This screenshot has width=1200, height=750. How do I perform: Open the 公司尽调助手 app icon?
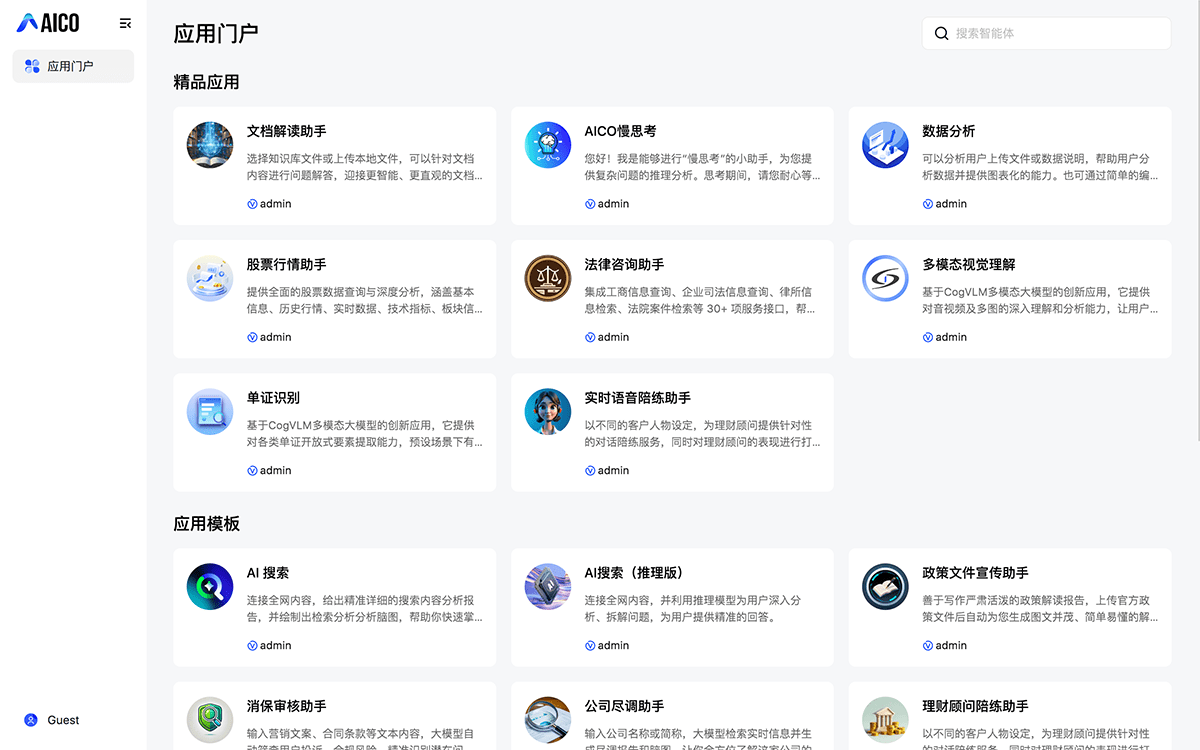(x=548, y=720)
